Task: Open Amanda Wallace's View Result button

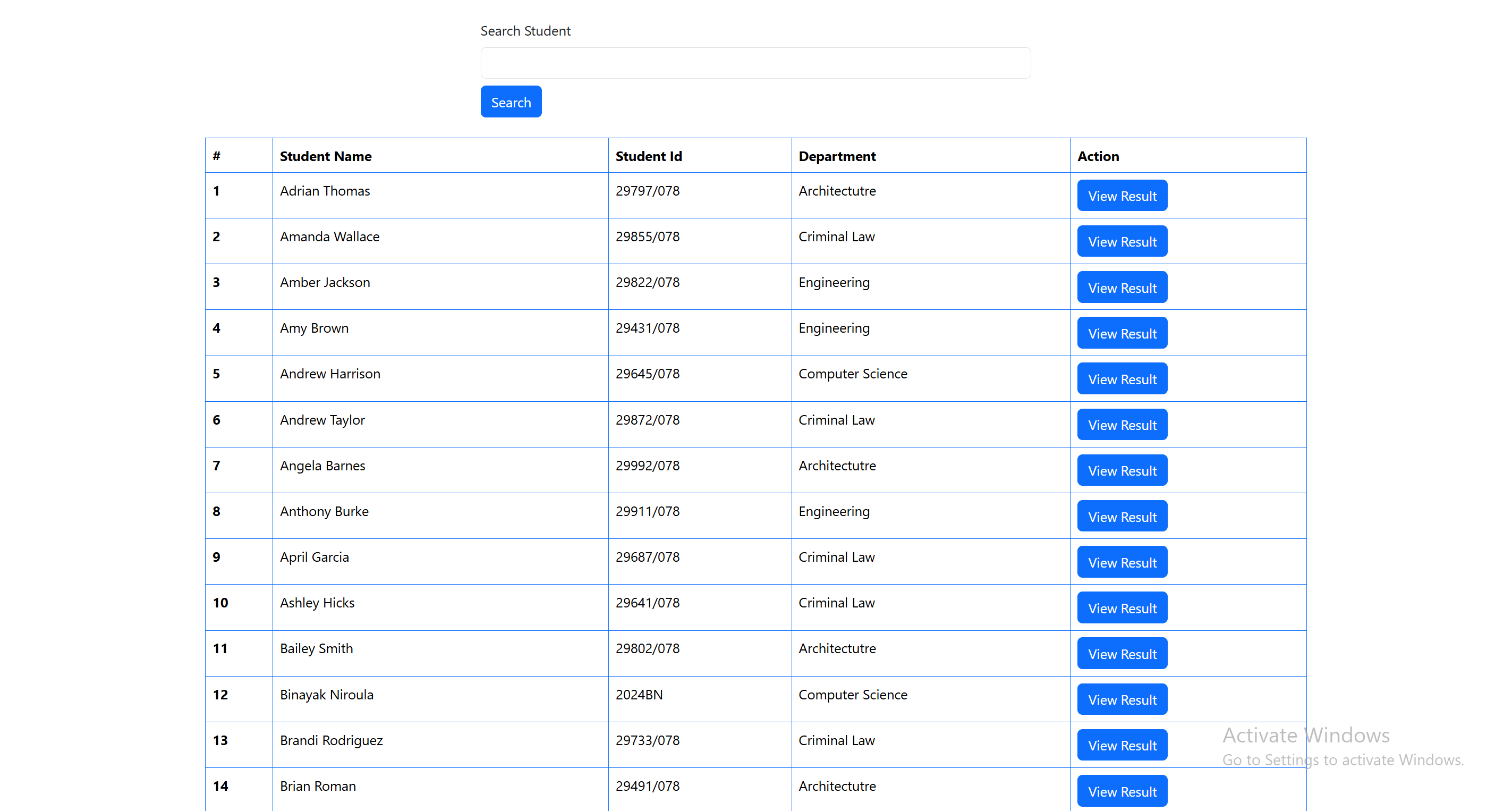Action: (1122, 241)
